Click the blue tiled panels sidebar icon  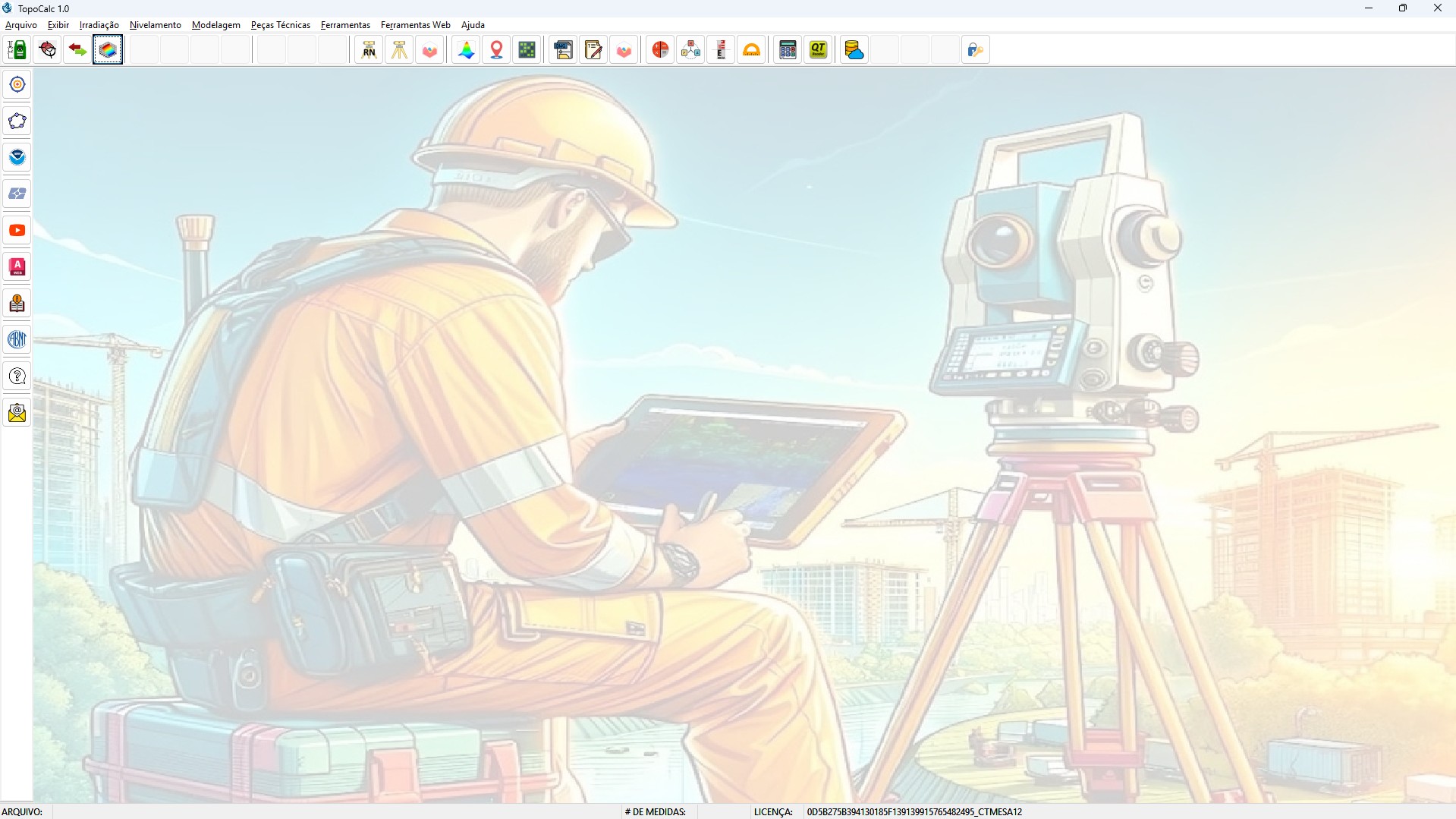click(17, 194)
